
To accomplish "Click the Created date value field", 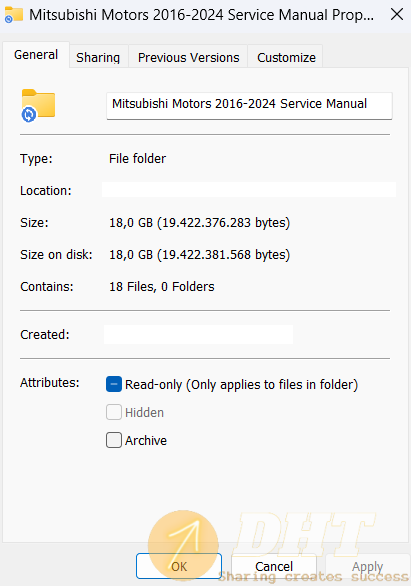I will (198, 334).
